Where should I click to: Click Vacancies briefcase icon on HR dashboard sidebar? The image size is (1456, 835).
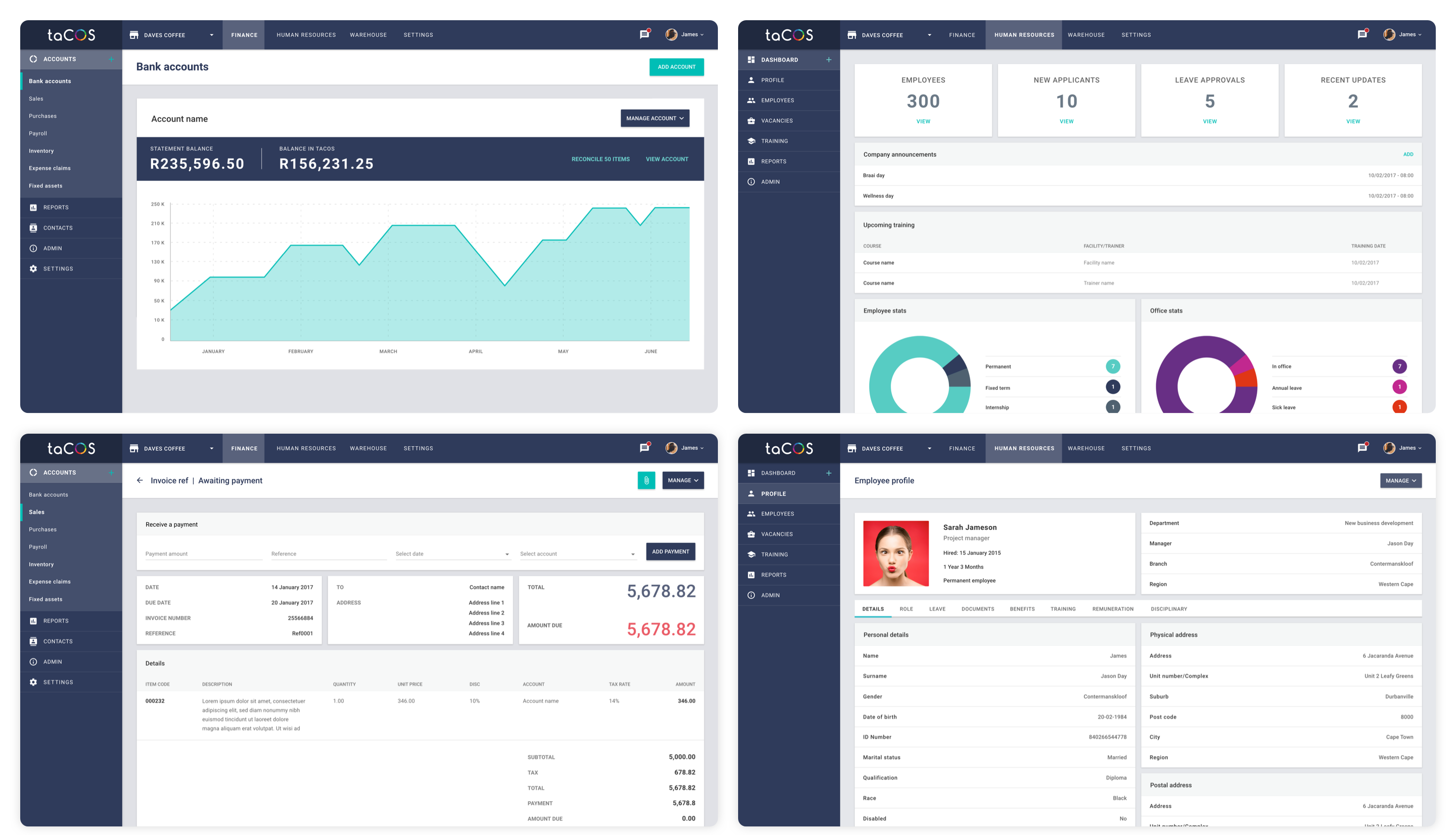(x=751, y=120)
